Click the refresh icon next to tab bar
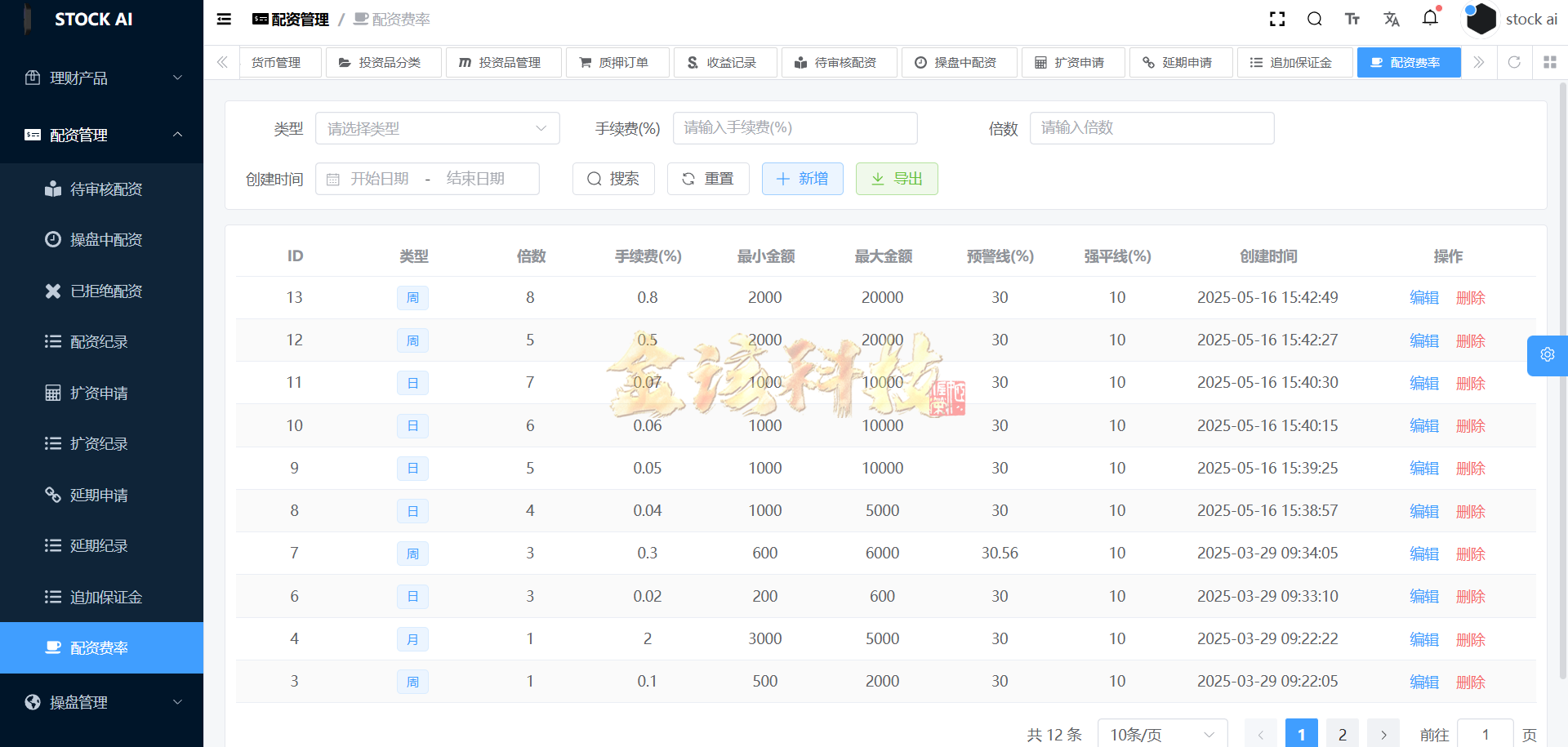1568x747 pixels. click(x=1515, y=62)
